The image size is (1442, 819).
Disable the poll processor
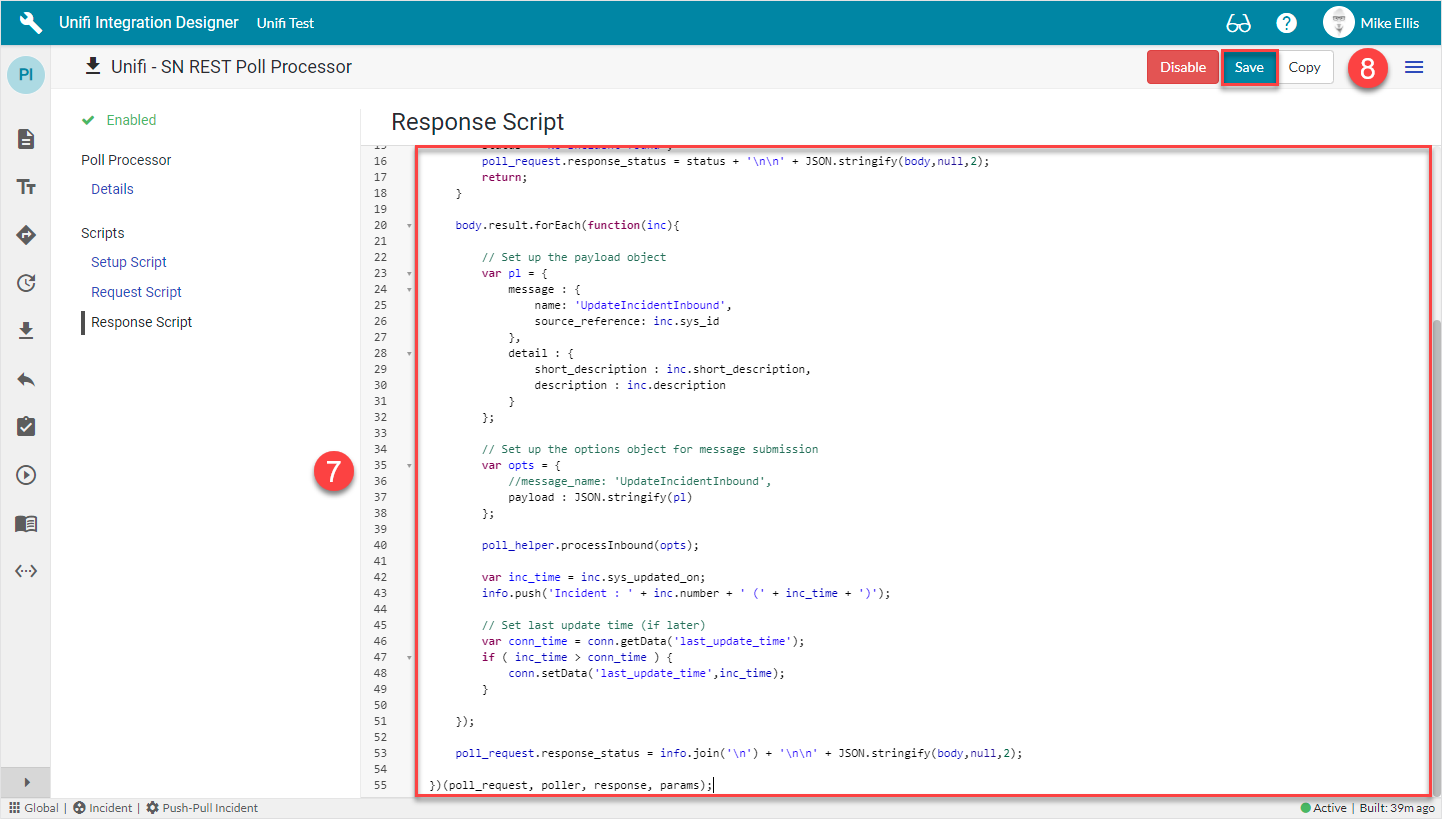coord(1182,67)
